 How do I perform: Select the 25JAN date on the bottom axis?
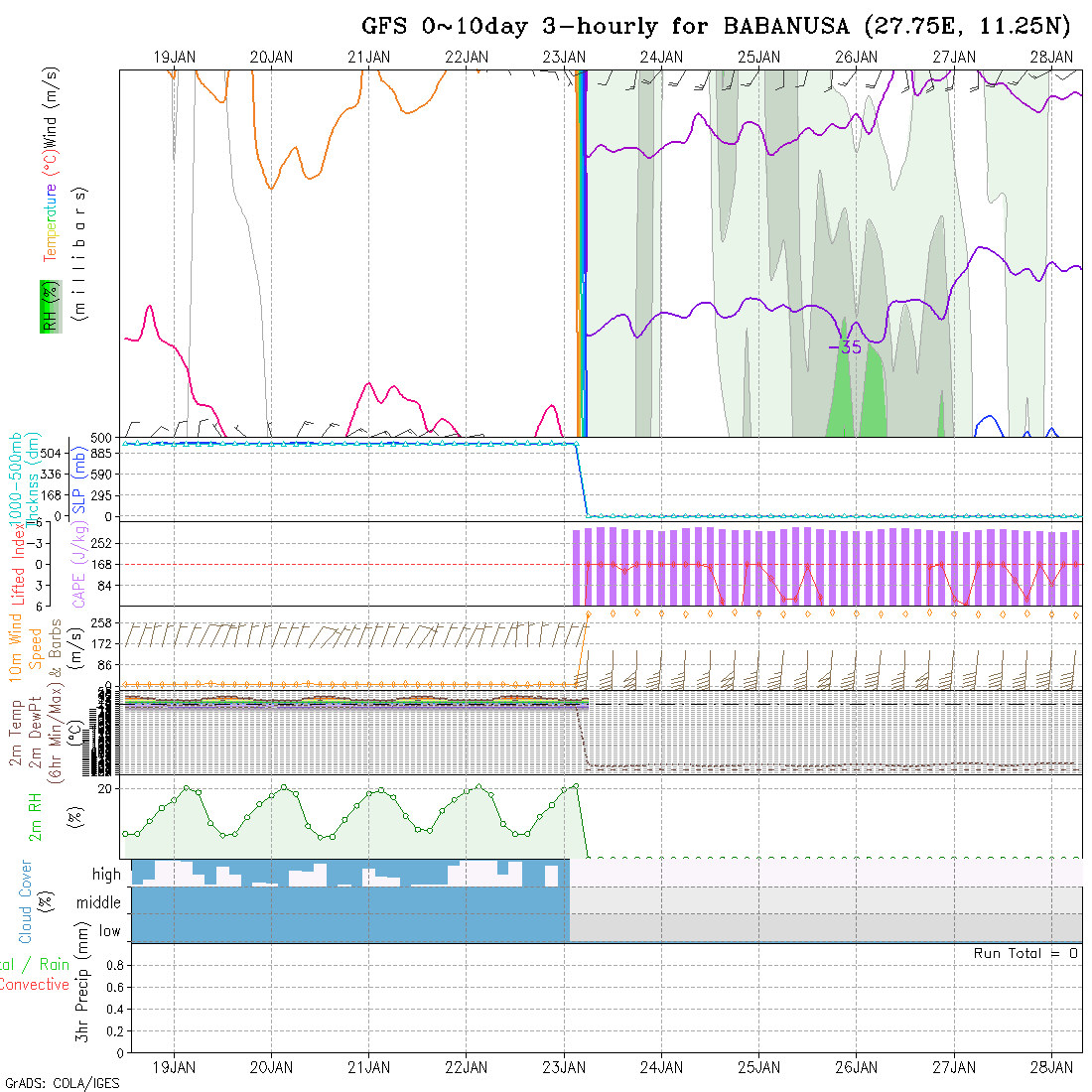758,1066
